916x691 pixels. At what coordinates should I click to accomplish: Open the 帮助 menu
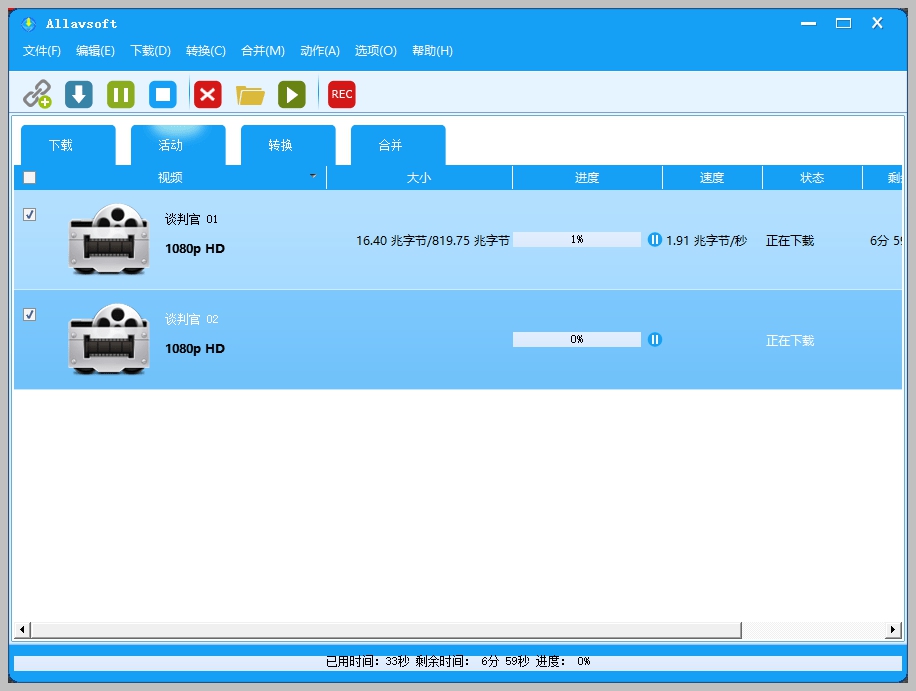pyautogui.click(x=431, y=50)
